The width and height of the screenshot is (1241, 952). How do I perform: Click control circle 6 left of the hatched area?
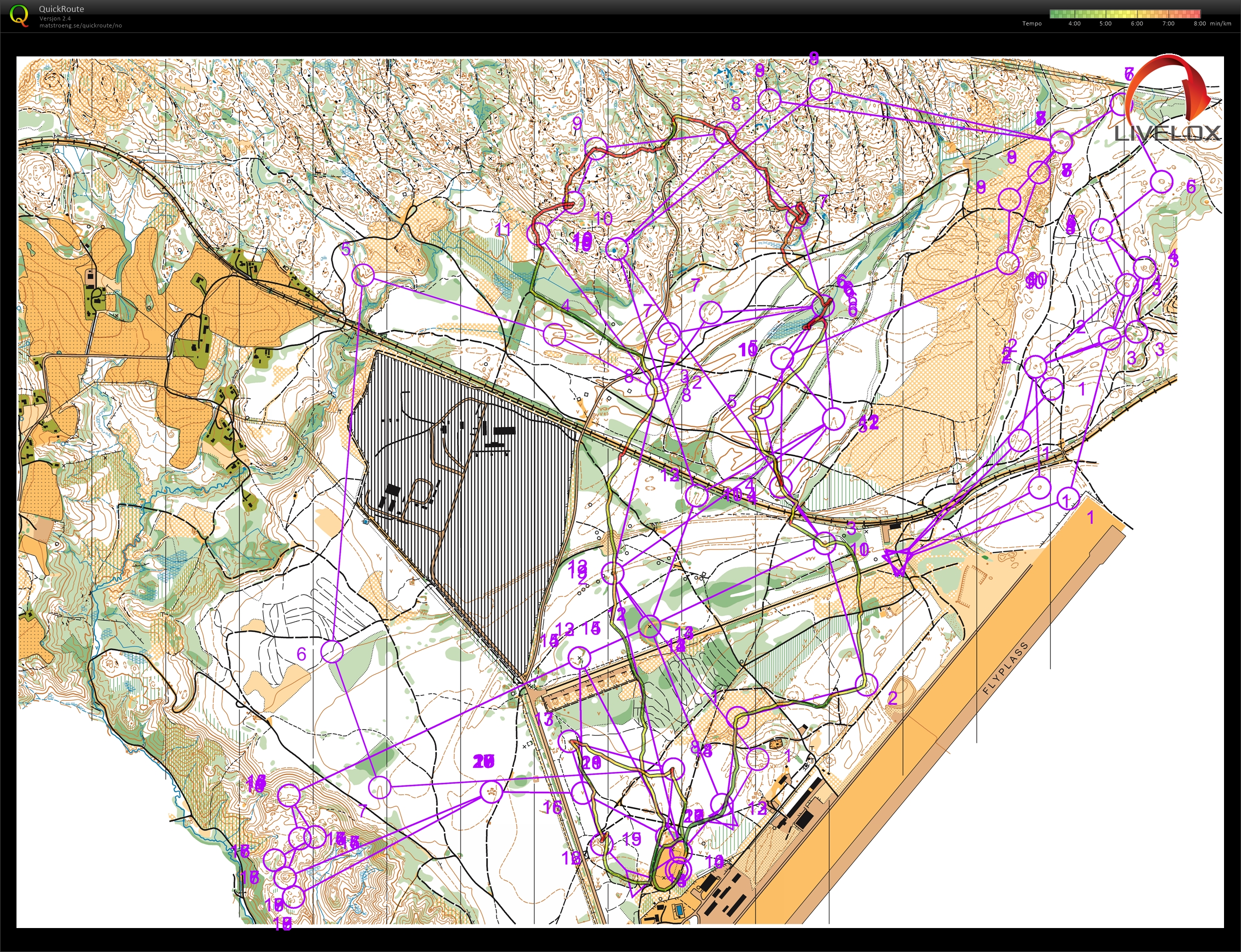coord(332,651)
